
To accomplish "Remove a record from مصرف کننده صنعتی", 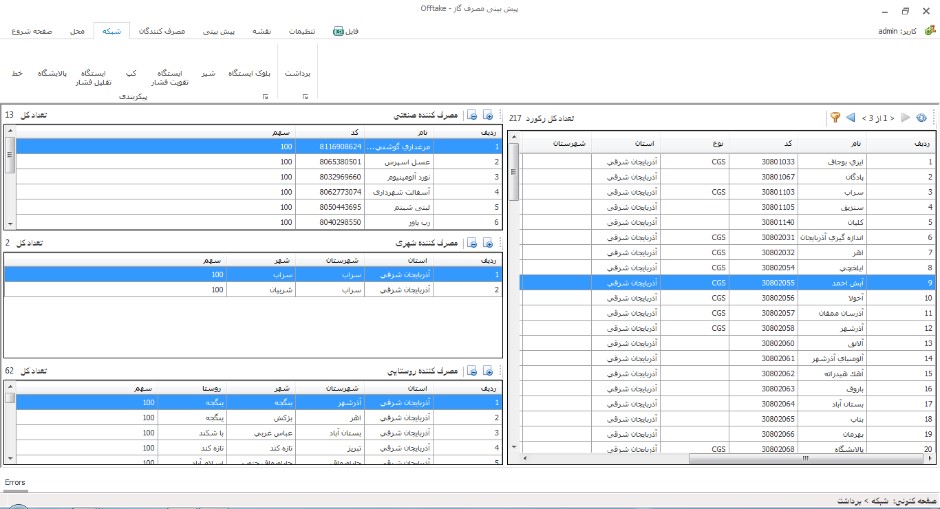I will point(473,116).
